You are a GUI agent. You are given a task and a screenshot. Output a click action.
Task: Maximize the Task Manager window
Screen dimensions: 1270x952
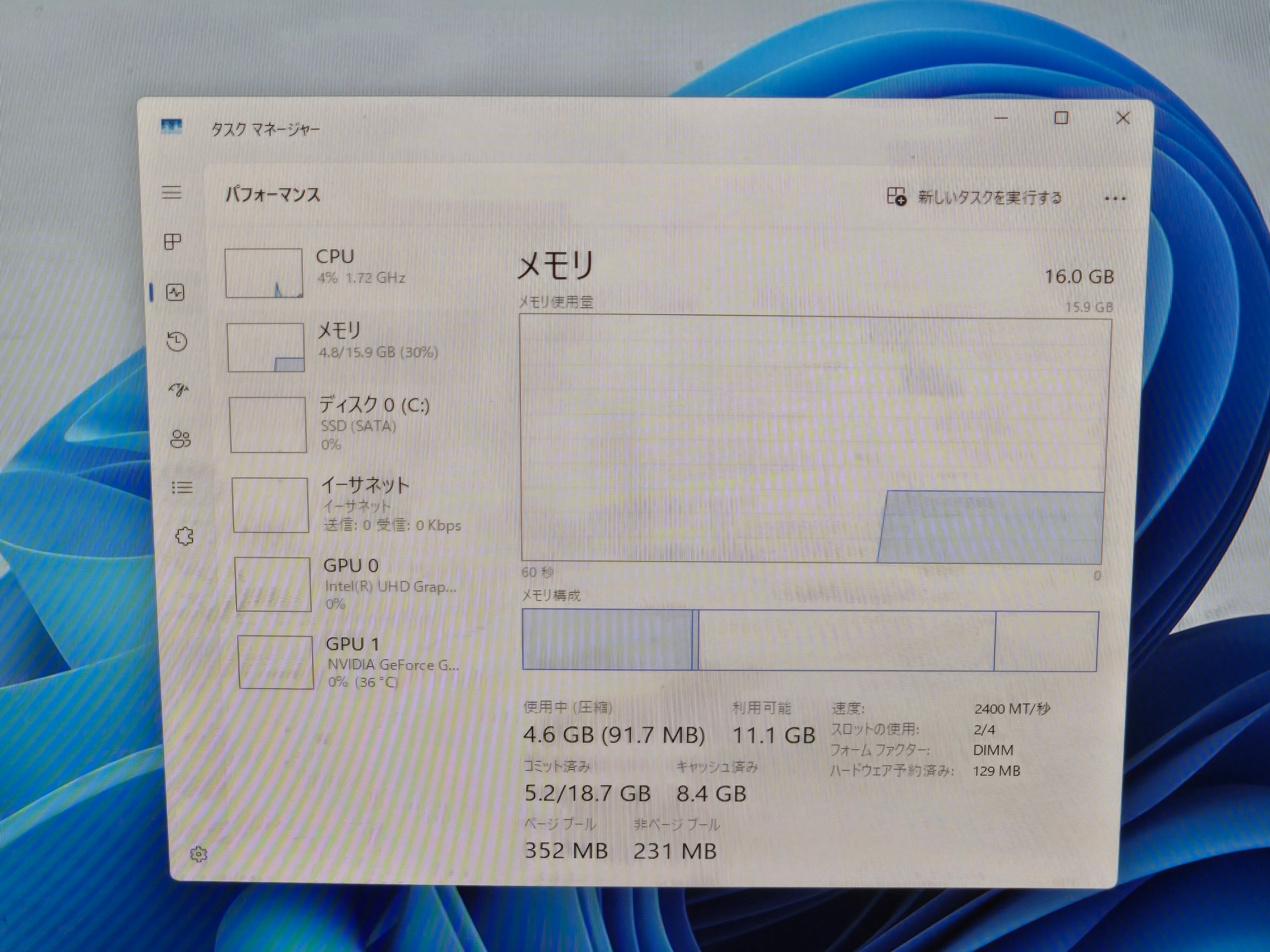[1061, 118]
